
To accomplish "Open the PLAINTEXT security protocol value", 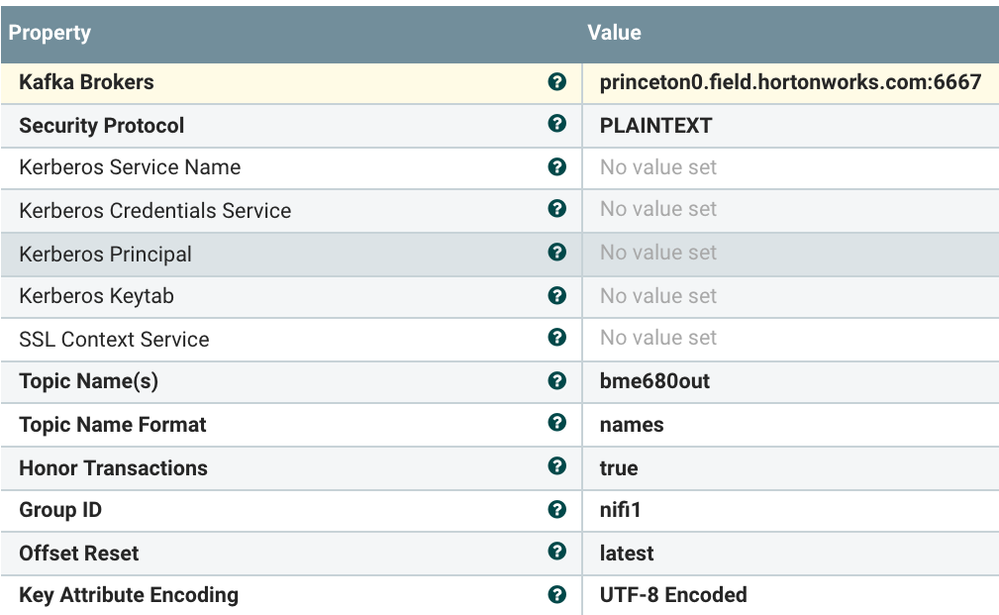I will tap(656, 126).
